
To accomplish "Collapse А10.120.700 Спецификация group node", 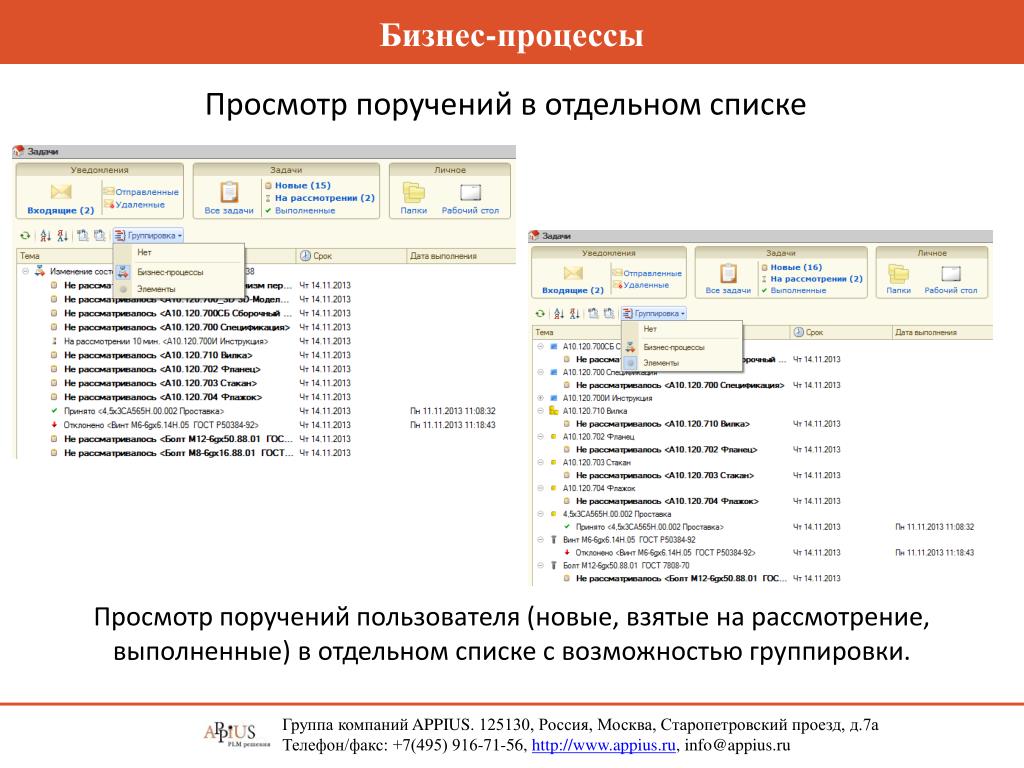I will click(540, 372).
